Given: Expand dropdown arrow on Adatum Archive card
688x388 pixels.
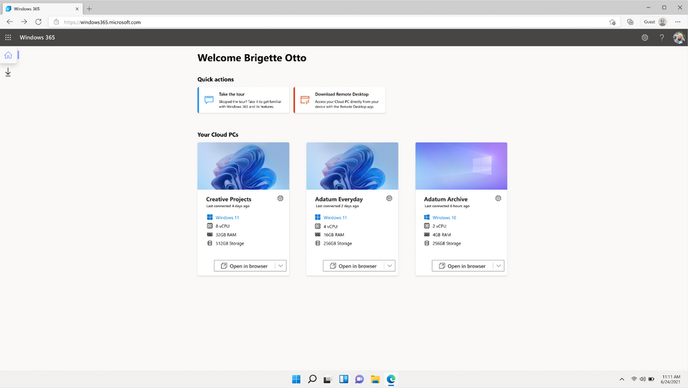Looking at the screenshot, I should [498, 266].
